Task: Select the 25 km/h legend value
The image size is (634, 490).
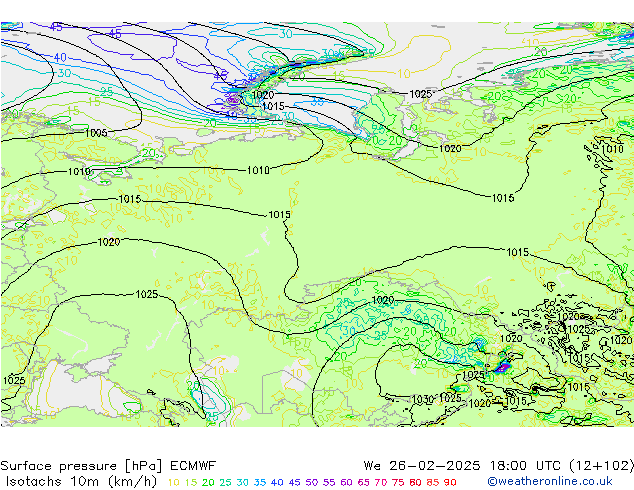Action: pos(225,482)
